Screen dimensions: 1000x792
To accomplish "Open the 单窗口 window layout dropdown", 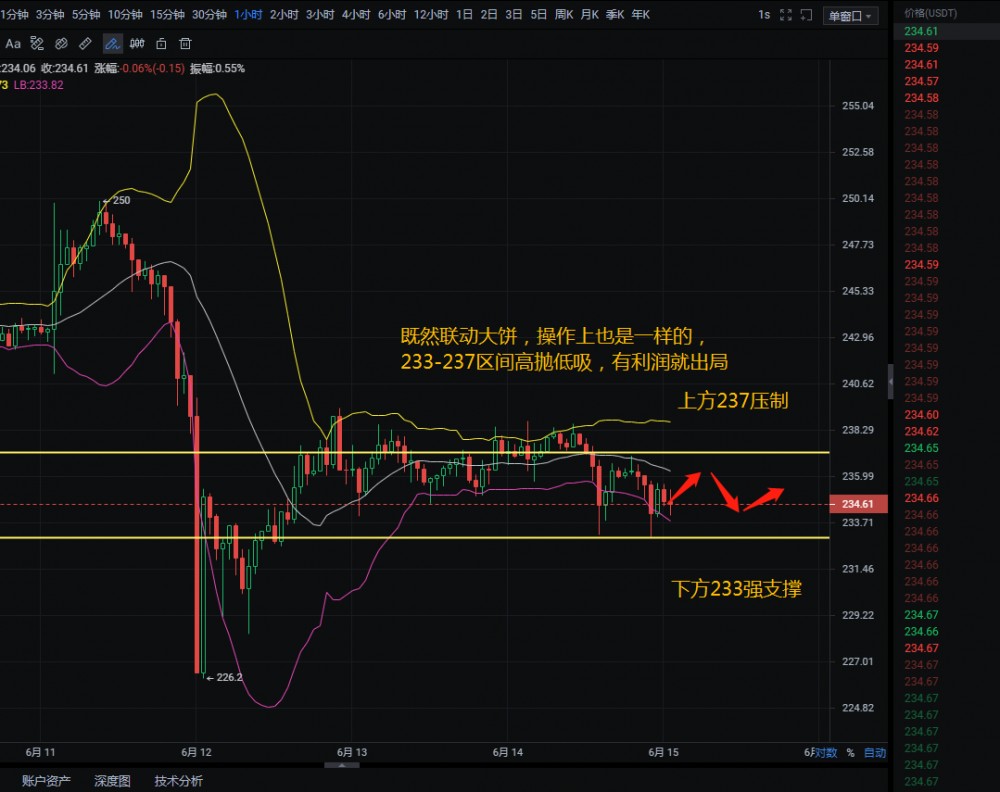I will tap(850, 15).
